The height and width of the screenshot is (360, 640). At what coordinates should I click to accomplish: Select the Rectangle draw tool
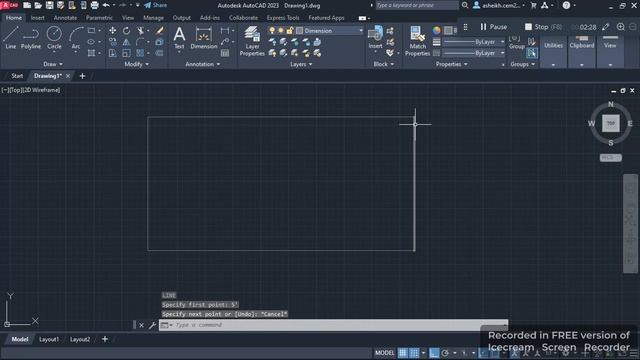click(91, 31)
